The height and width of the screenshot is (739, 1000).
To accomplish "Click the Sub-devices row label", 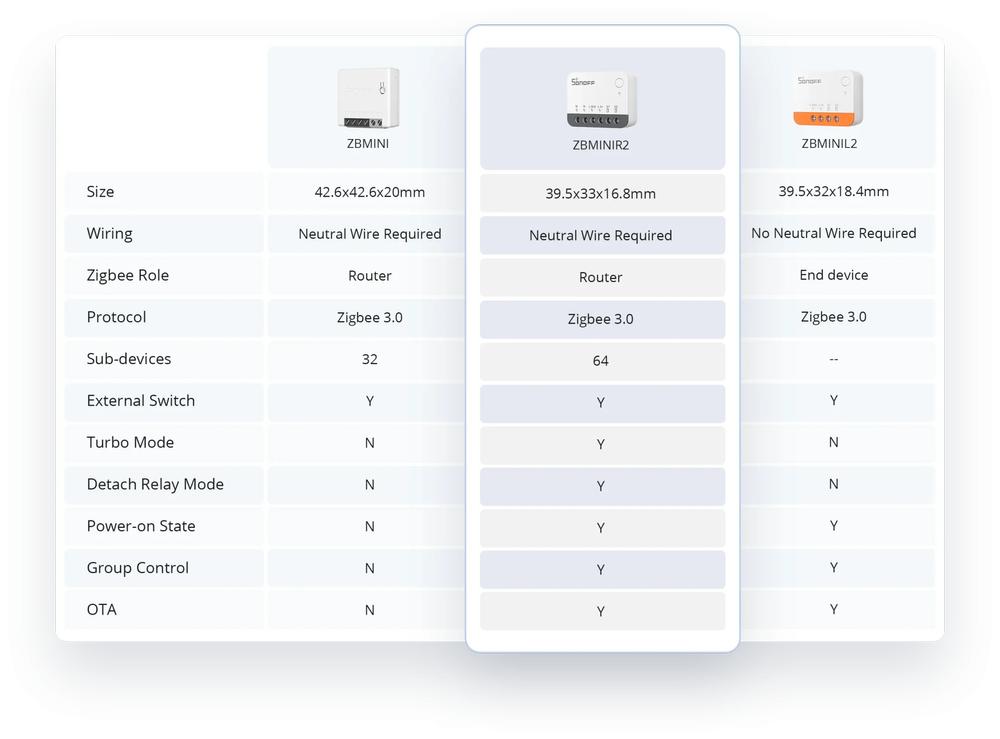I will [128, 359].
